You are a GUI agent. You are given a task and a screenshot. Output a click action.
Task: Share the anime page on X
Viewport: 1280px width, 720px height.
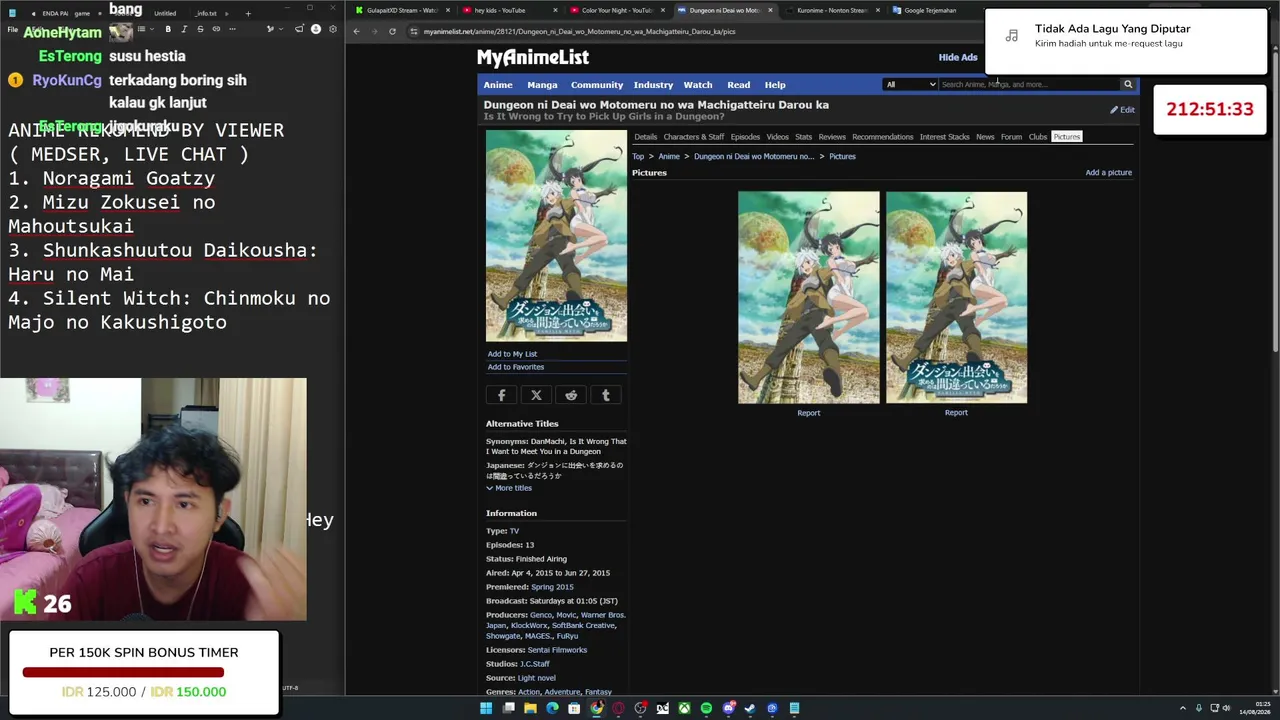click(x=536, y=395)
